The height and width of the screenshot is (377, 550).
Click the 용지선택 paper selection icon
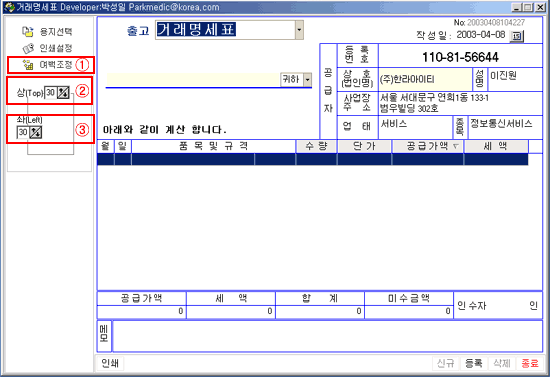28,32
